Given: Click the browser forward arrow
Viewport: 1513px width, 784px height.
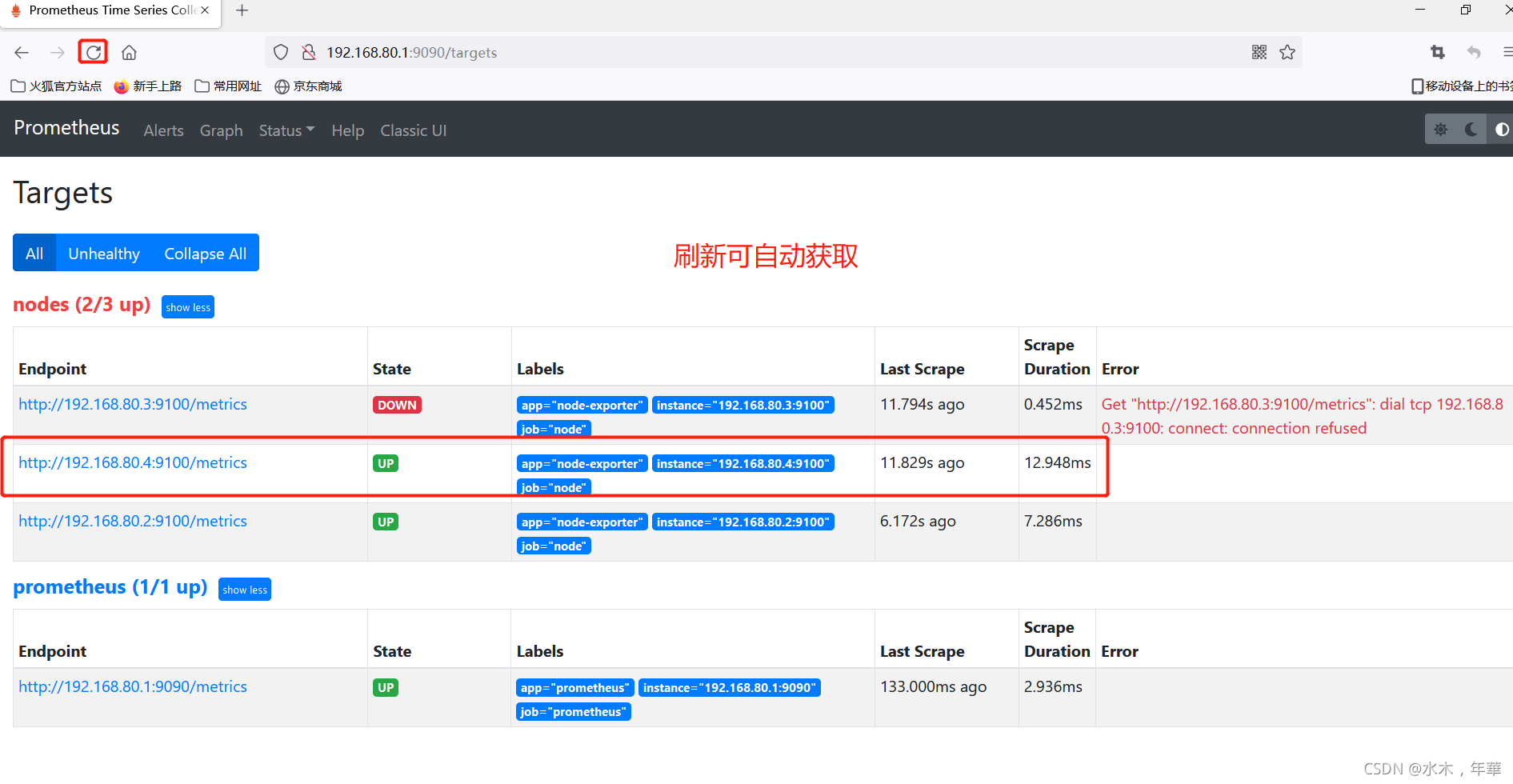Looking at the screenshot, I should (58, 53).
